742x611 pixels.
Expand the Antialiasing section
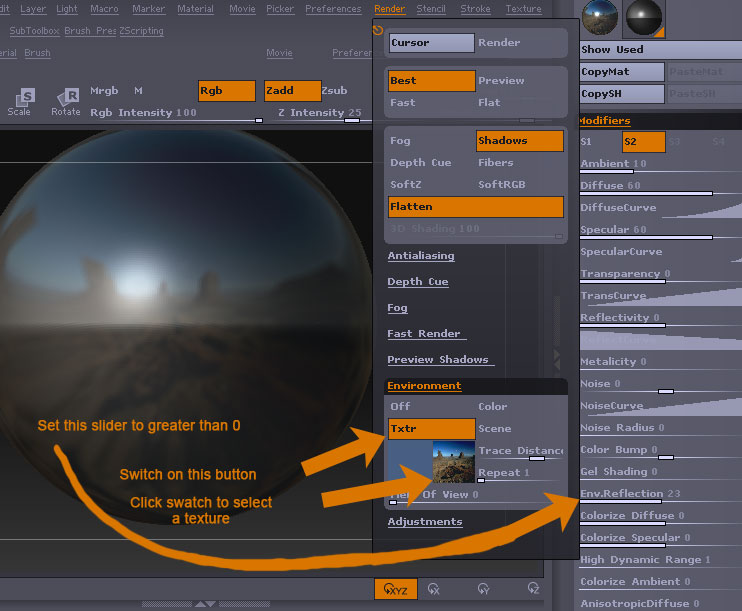(x=421, y=256)
